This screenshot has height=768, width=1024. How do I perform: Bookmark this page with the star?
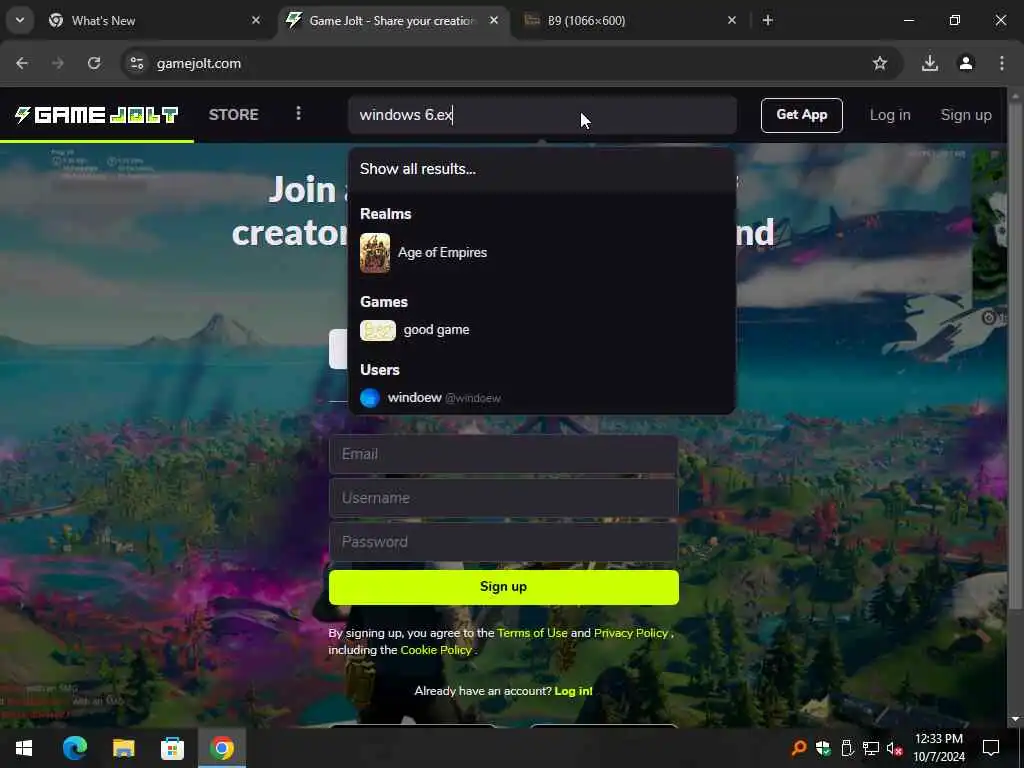pyautogui.click(x=880, y=63)
